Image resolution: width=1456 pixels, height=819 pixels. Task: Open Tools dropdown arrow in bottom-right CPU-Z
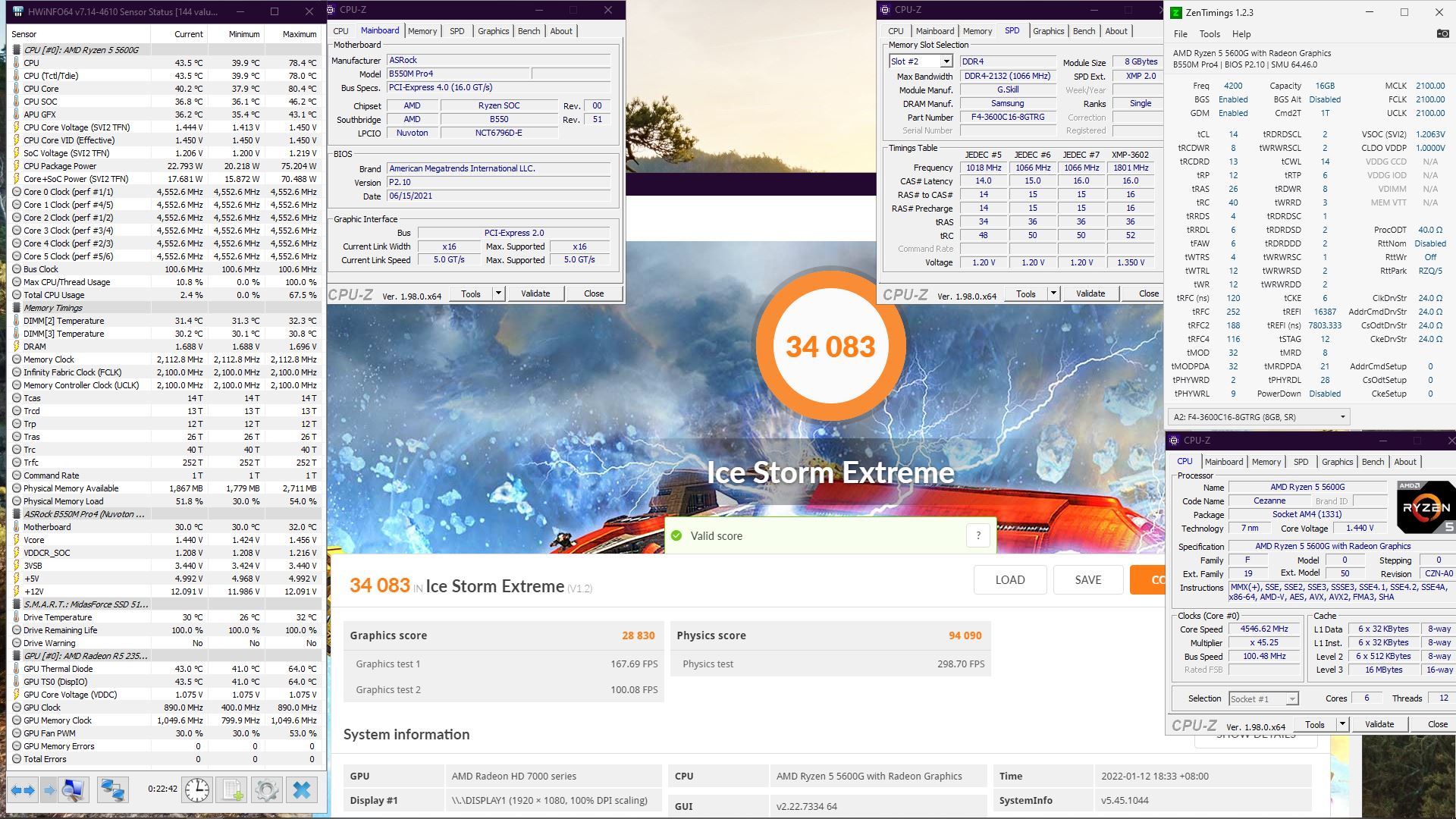click(1342, 724)
